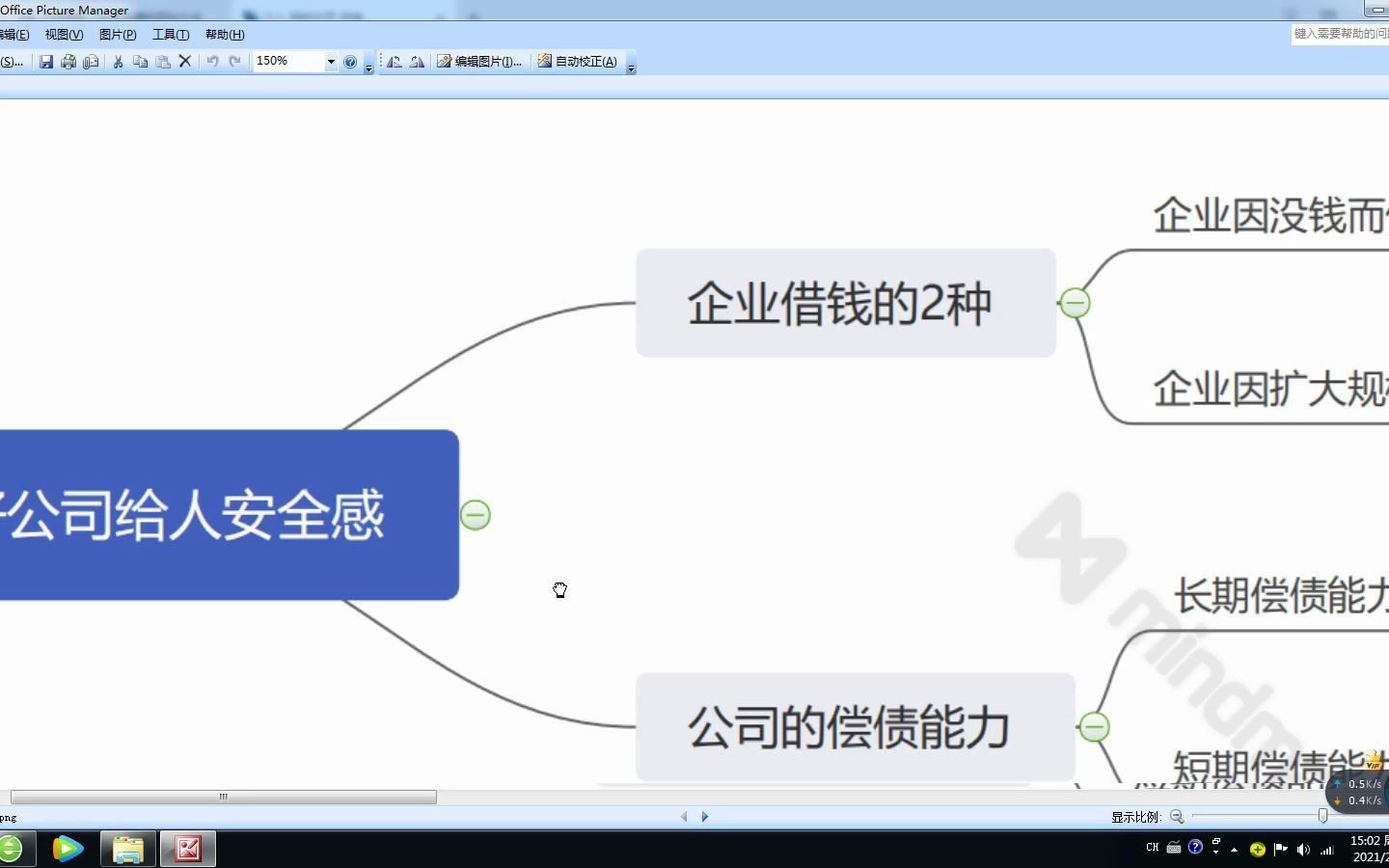Open the 视图(V) menu
The image size is (1389, 868).
click(x=64, y=35)
